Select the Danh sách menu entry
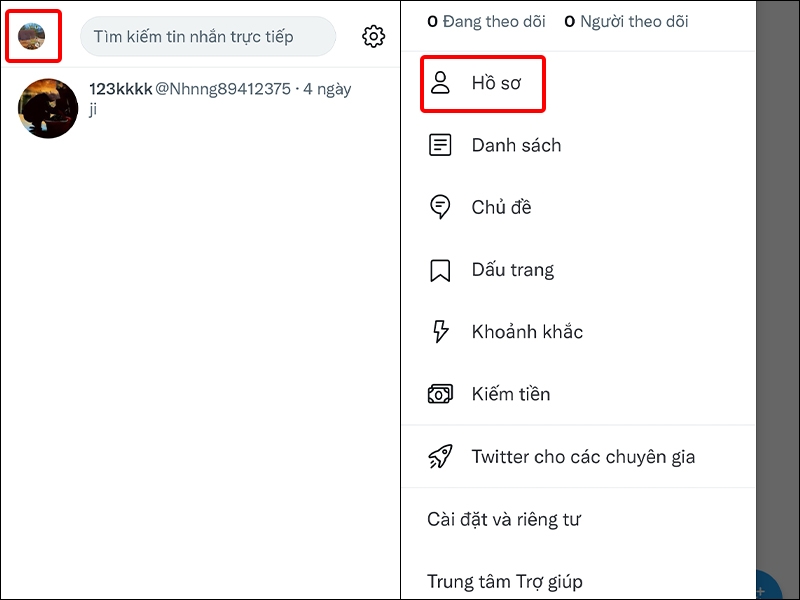Viewport: 800px width, 600px height. pos(516,144)
